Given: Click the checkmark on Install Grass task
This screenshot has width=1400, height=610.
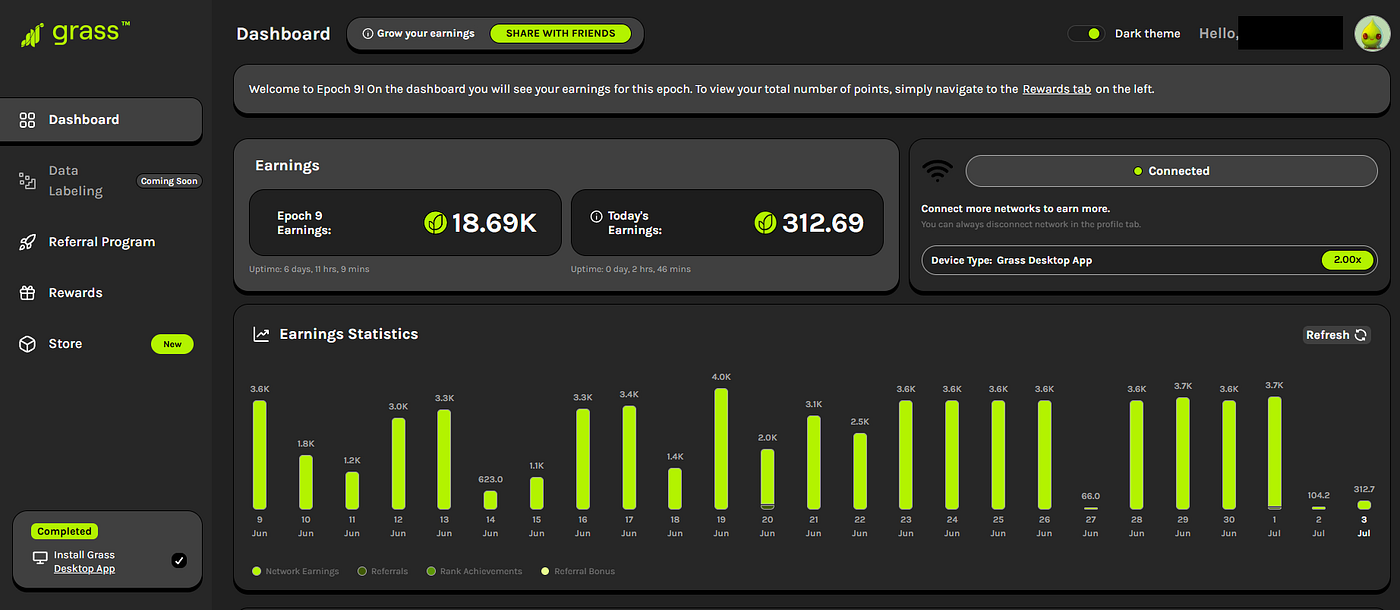Looking at the screenshot, I should (179, 561).
